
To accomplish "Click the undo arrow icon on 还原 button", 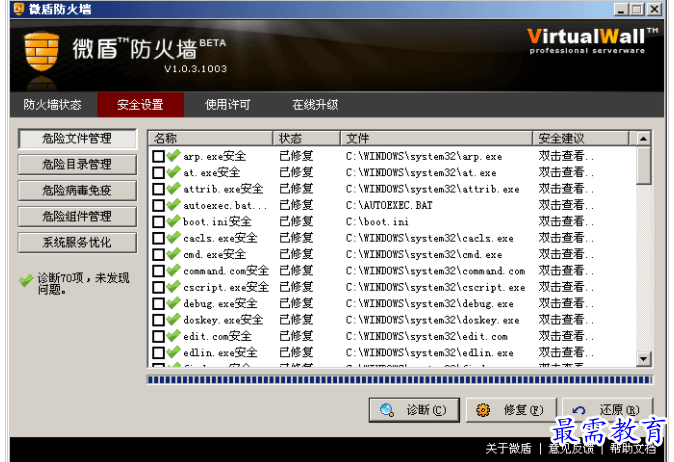I will (x=579, y=410).
